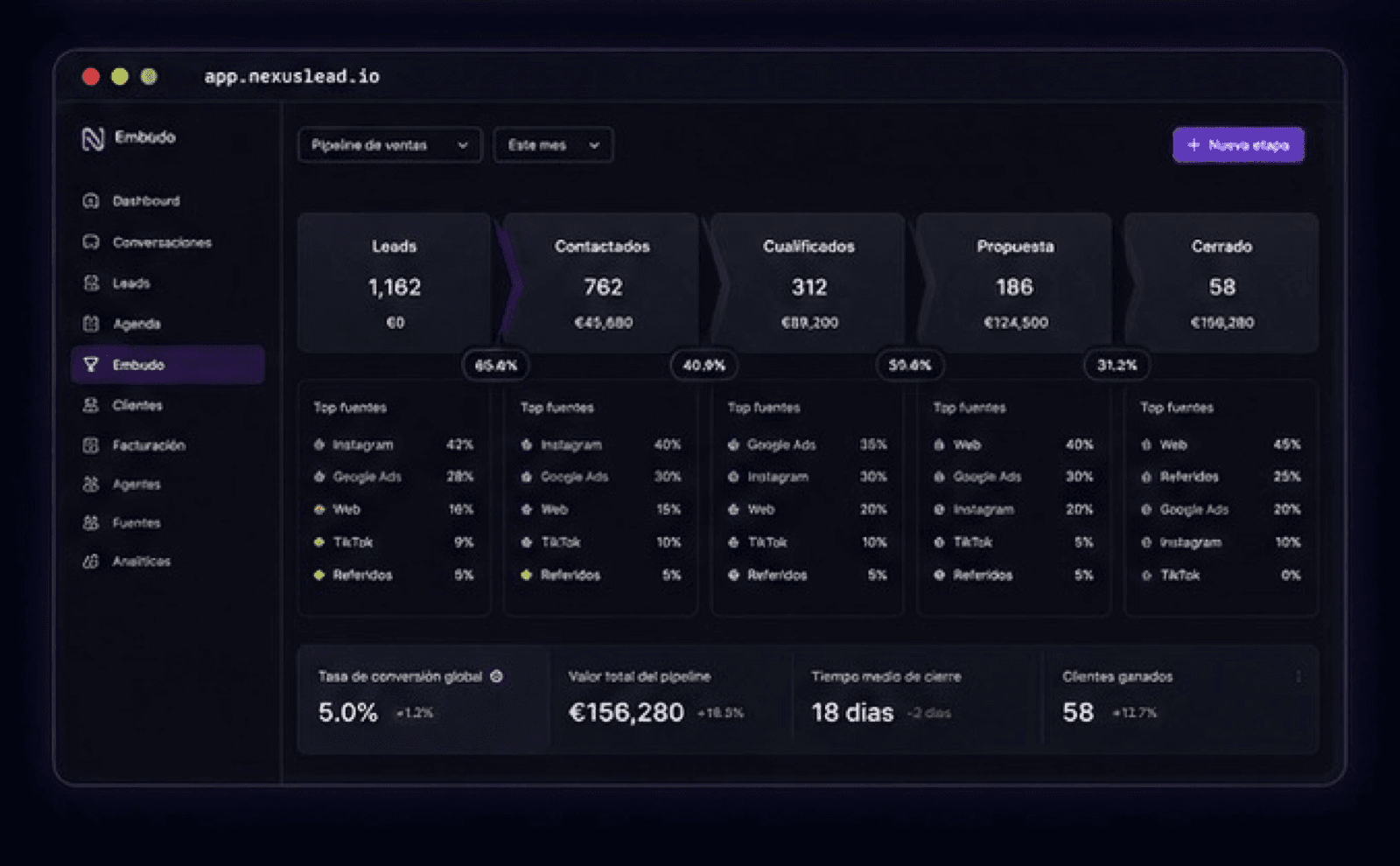This screenshot has height=866, width=1400.
Task: Open the options menu on Clientes ganados card
Action: 1298,676
